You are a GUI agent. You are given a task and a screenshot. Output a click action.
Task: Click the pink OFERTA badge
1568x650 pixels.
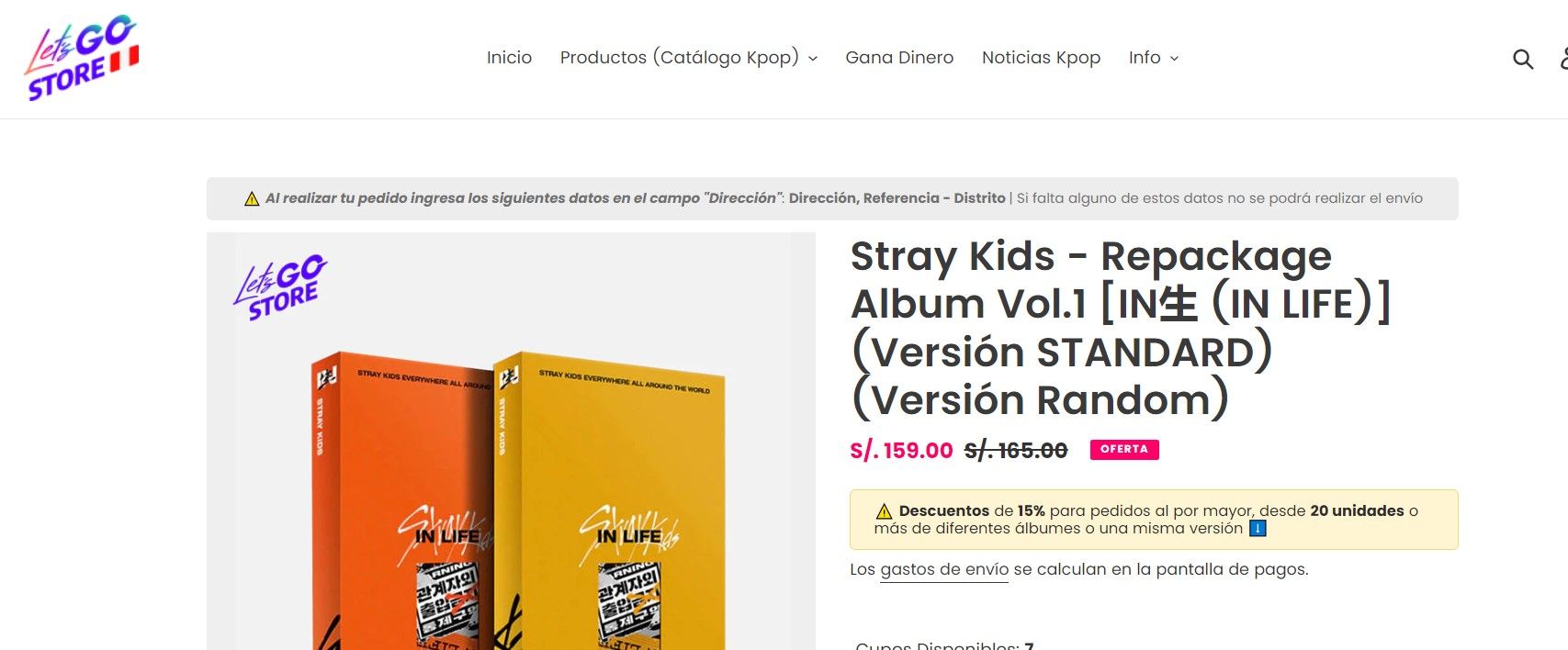click(1124, 449)
